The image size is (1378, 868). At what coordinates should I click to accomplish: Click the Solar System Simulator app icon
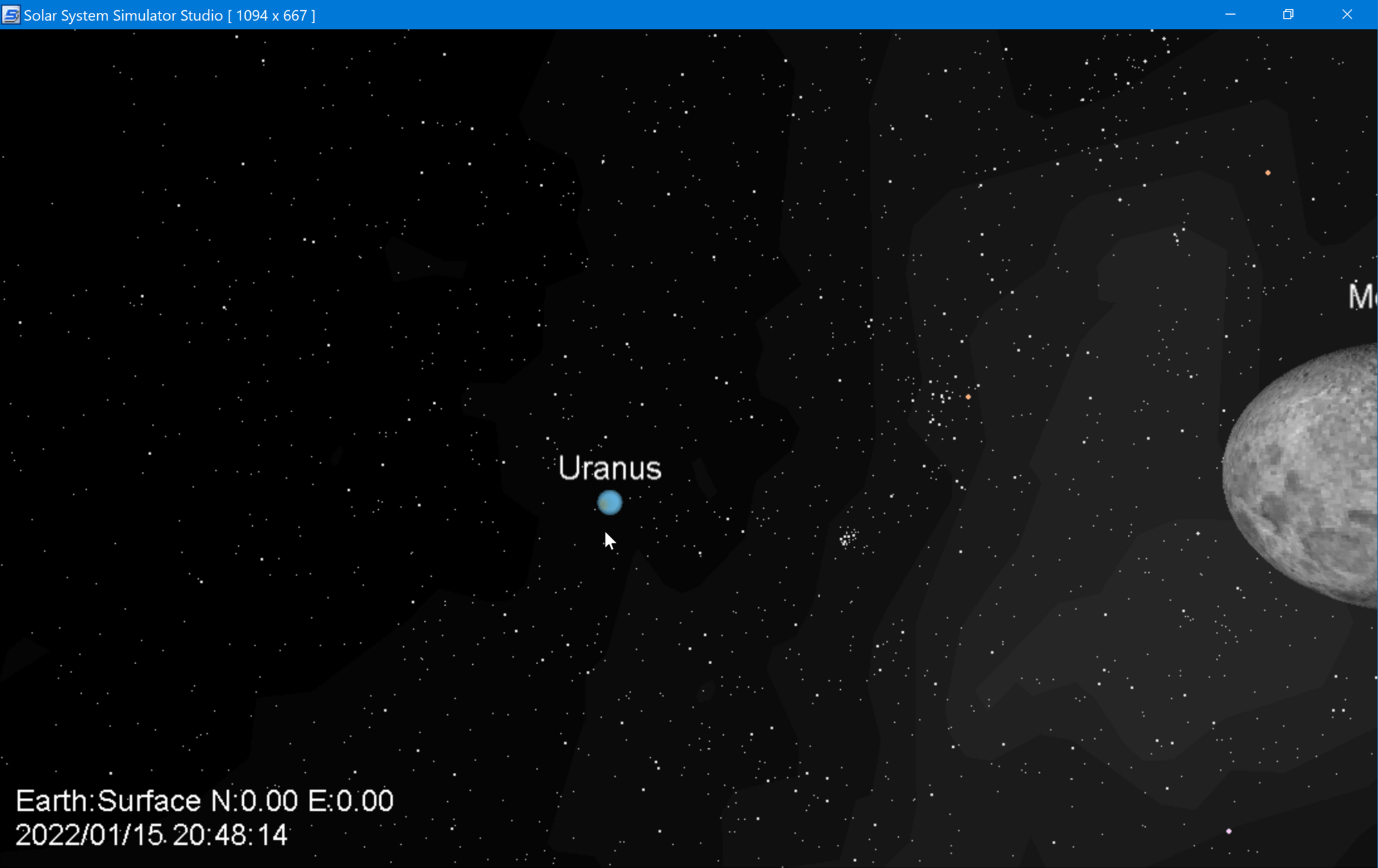click(11, 15)
